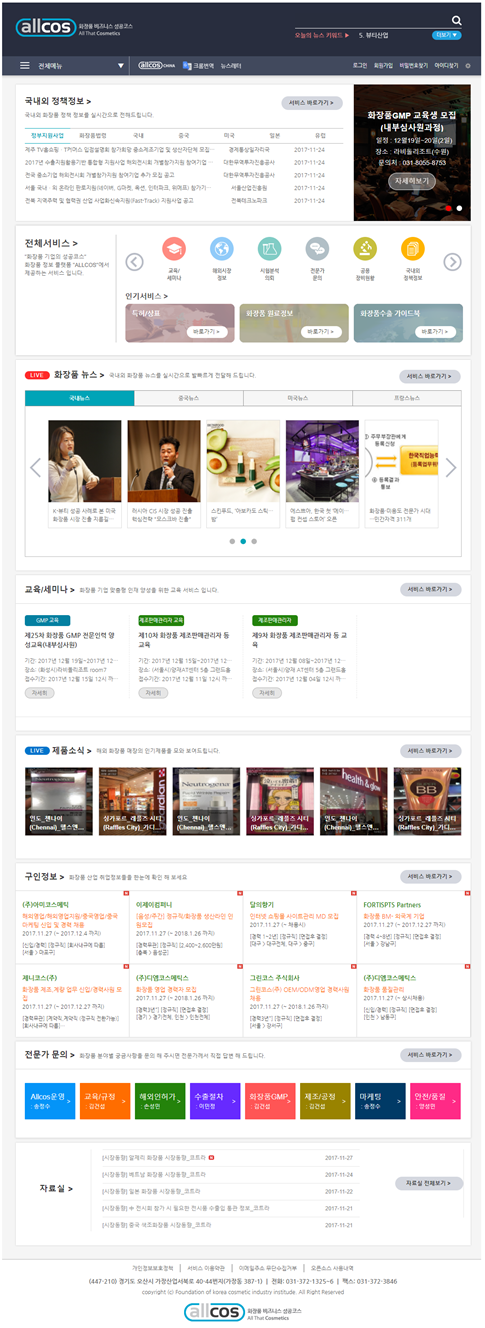Open the 전문가 문의 chat icon
The width and height of the screenshot is (485, 1328).
point(317,248)
